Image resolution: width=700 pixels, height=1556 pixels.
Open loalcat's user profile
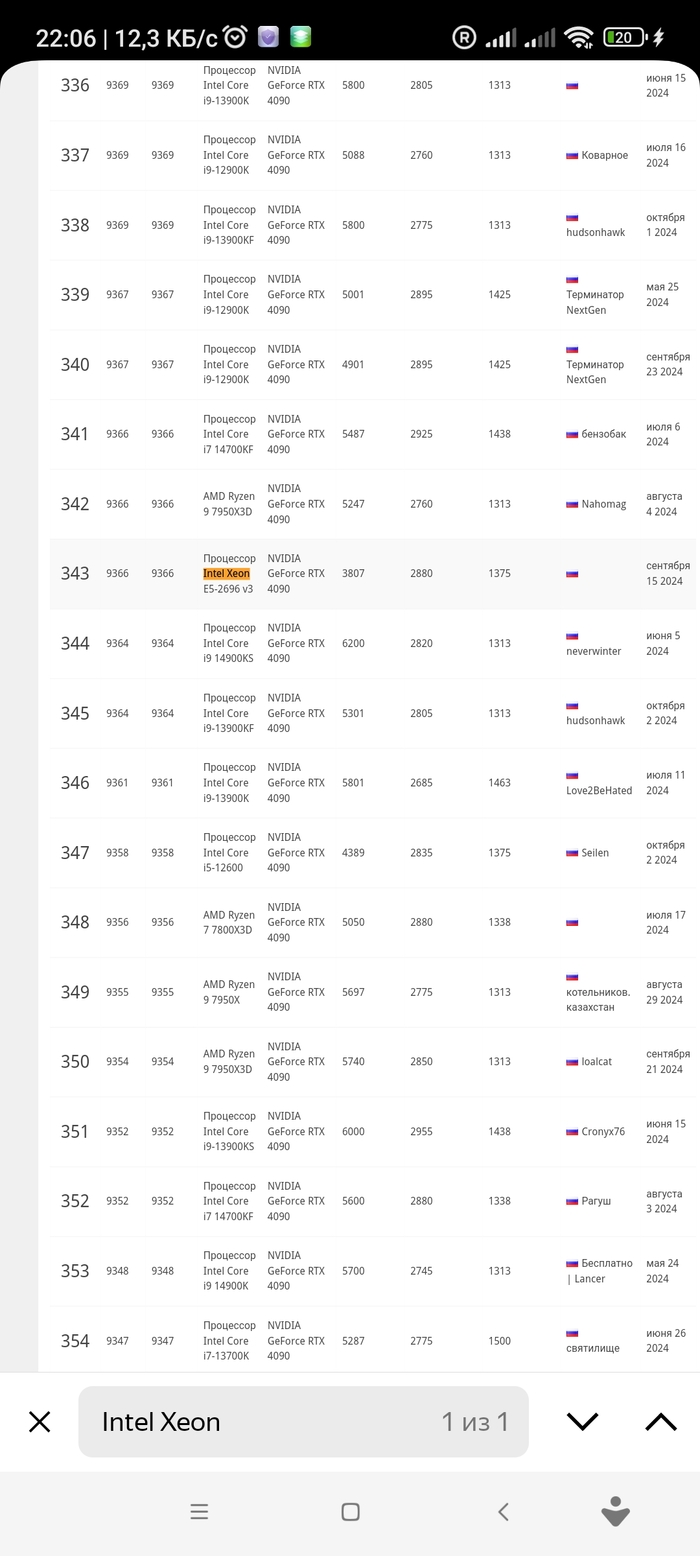596,1062
